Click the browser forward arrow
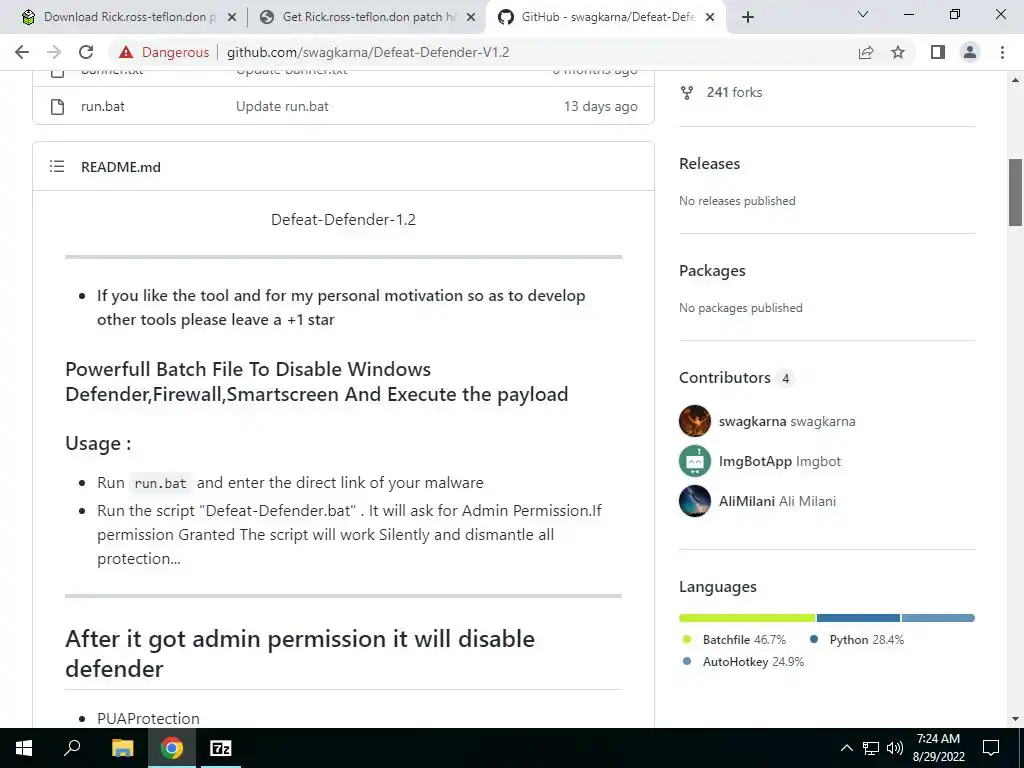This screenshot has height=768, width=1024. pyautogui.click(x=54, y=52)
